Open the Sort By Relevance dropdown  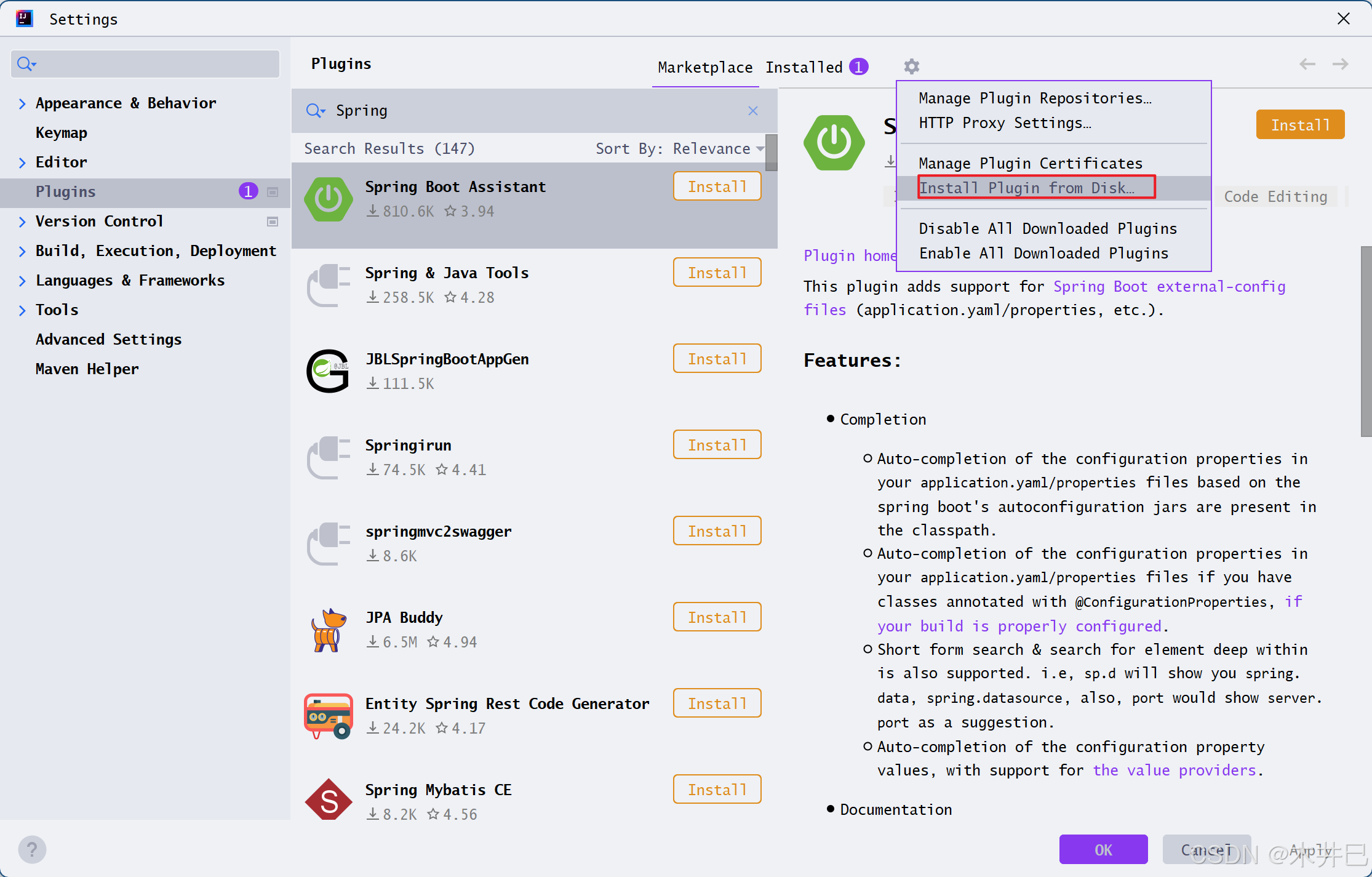coord(711,148)
